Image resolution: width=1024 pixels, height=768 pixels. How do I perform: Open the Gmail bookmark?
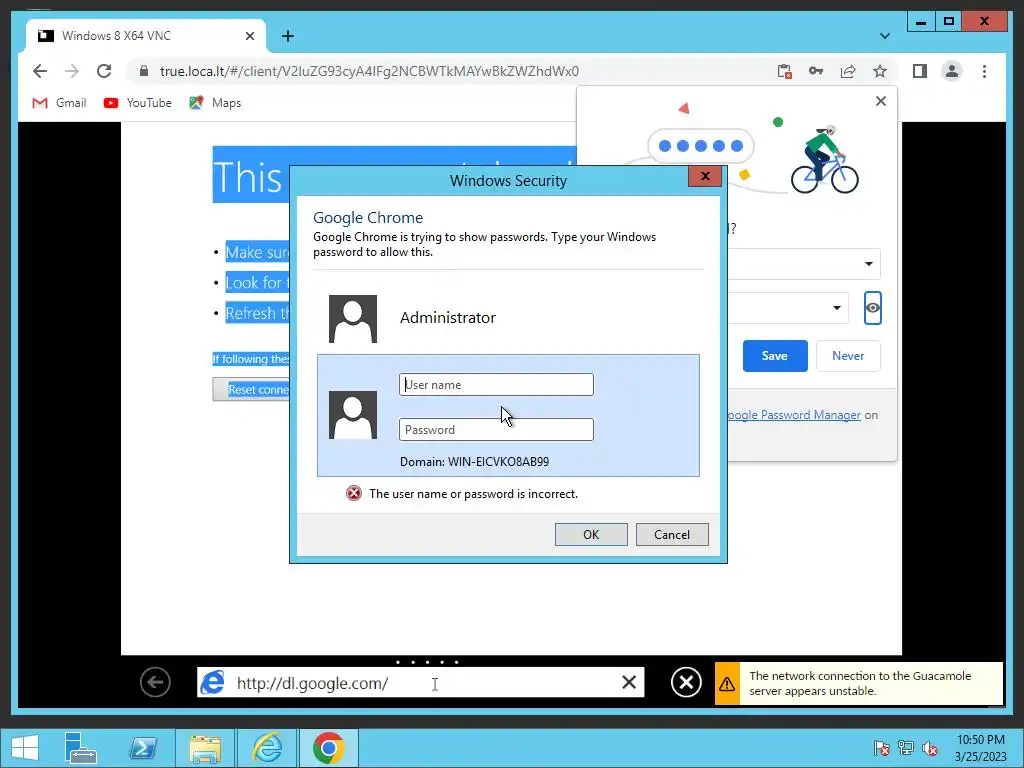(x=59, y=103)
